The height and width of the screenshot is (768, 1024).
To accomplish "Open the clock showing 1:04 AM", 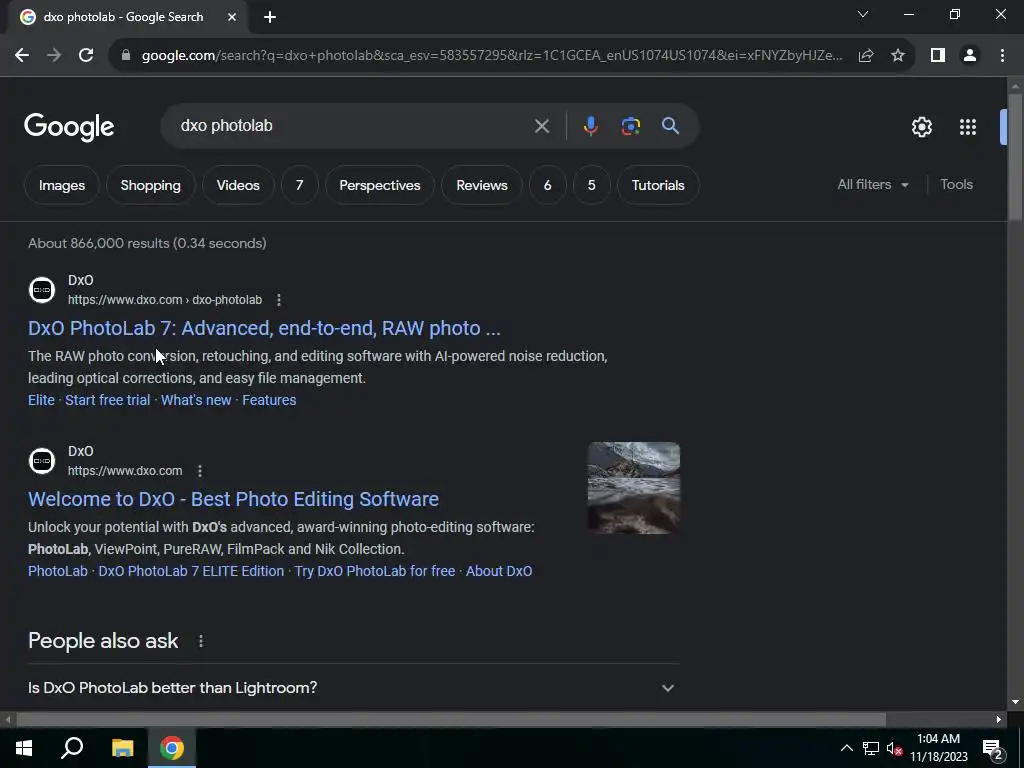I will [x=938, y=748].
